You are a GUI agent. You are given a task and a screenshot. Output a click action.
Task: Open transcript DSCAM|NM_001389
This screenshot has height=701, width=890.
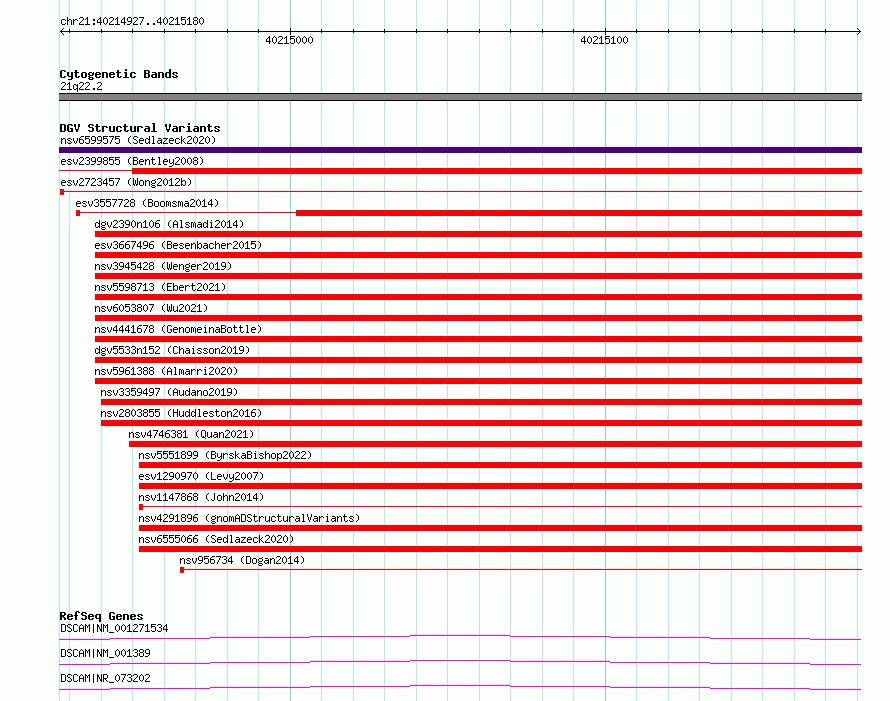pyautogui.click(x=105, y=653)
